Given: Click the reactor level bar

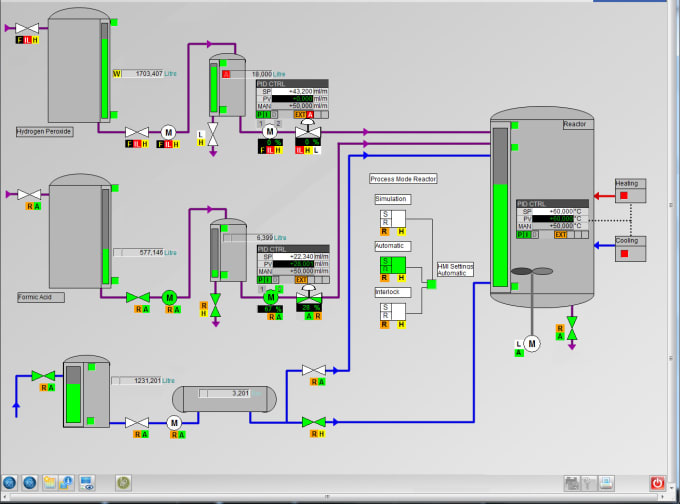Looking at the screenshot, I should coord(500,207).
